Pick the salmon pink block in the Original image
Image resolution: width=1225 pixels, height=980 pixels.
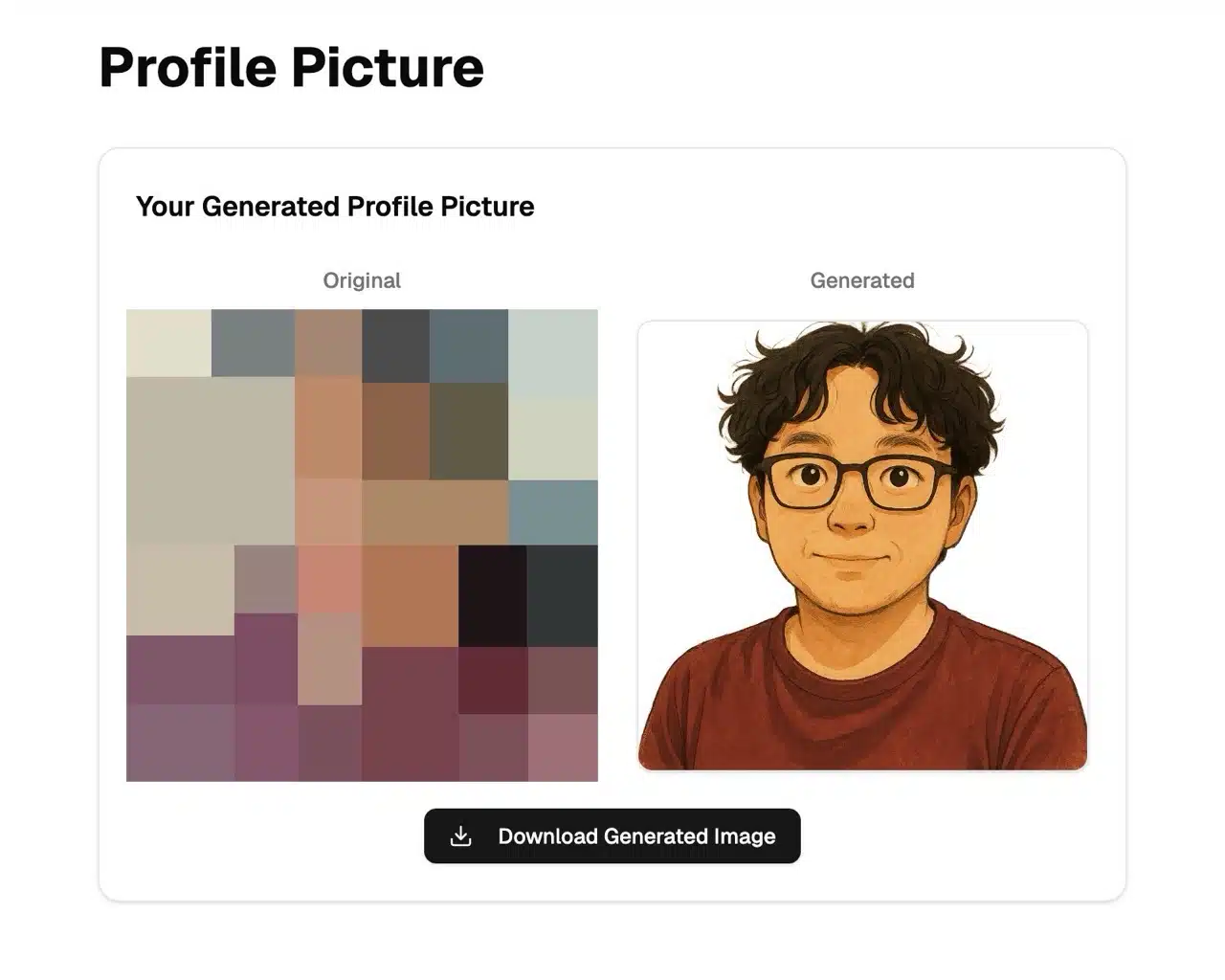329,578
